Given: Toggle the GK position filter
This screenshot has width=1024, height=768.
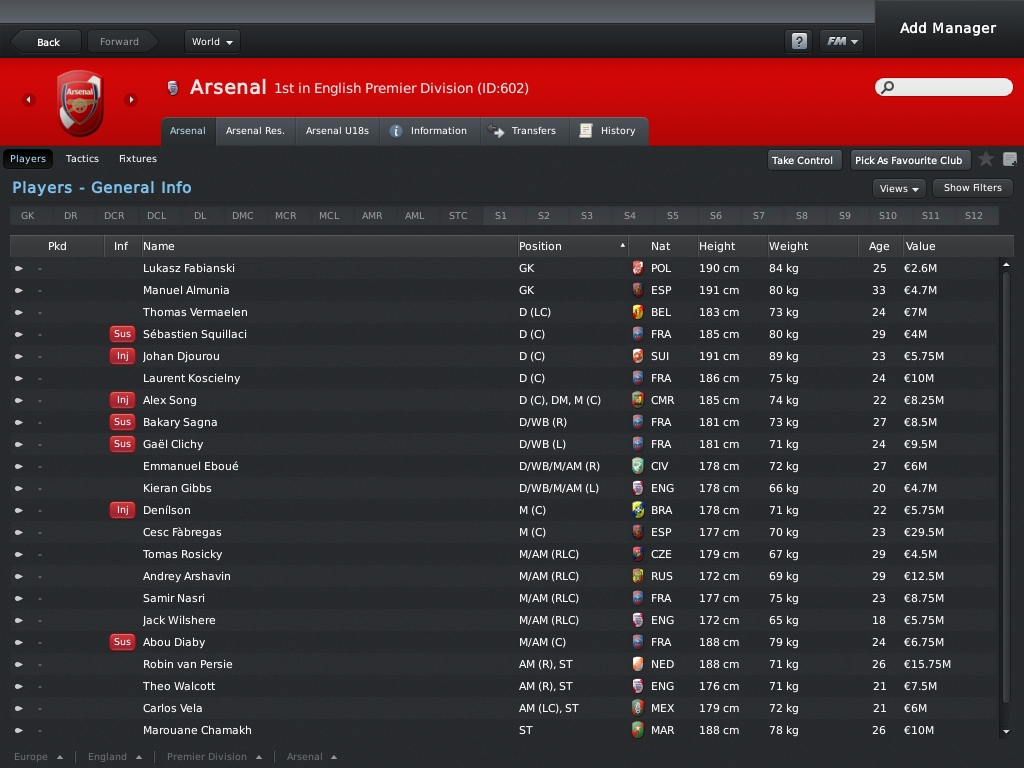Looking at the screenshot, I should coord(27,216).
